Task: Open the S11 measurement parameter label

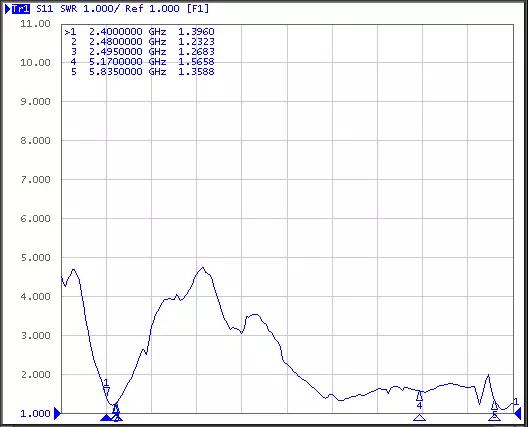Action: tap(45, 9)
